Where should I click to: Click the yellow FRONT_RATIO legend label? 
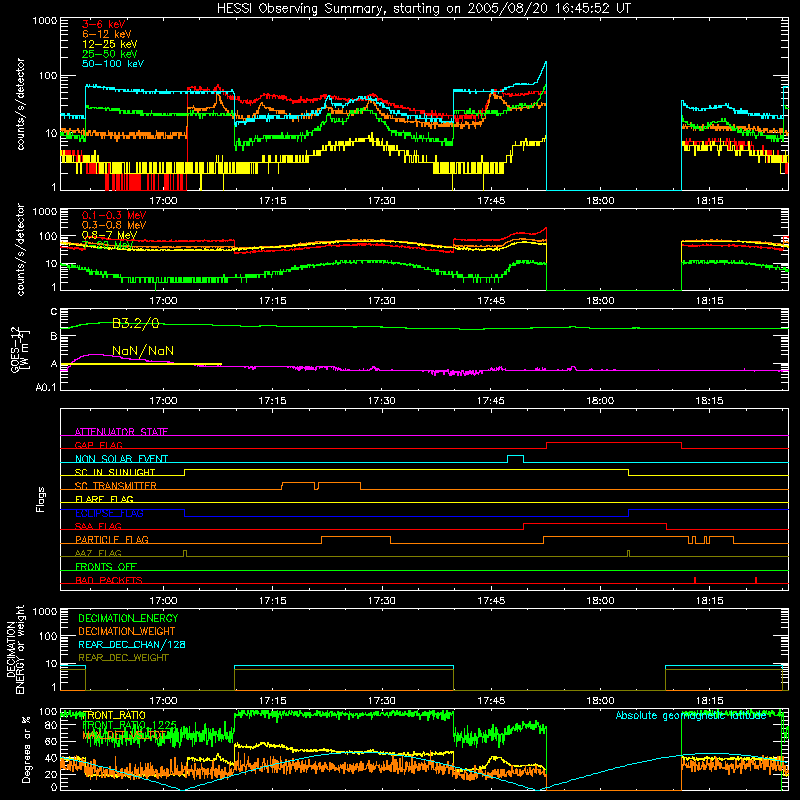click(114, 715)
